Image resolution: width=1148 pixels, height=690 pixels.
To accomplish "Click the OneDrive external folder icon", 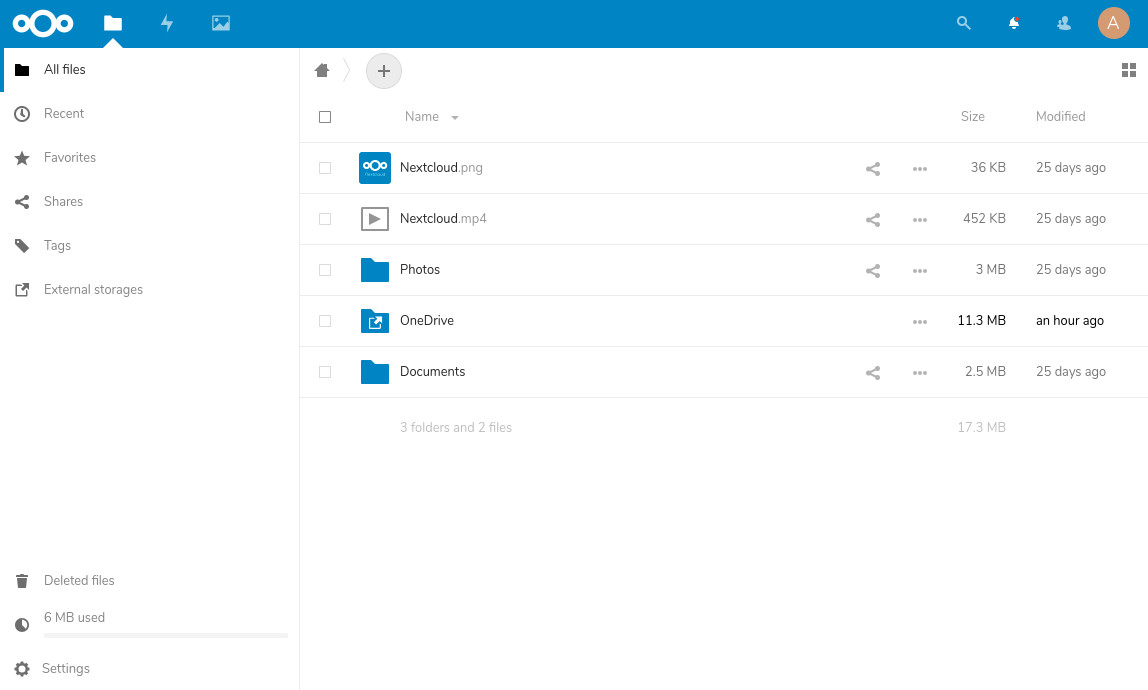I will pos(375,321).
